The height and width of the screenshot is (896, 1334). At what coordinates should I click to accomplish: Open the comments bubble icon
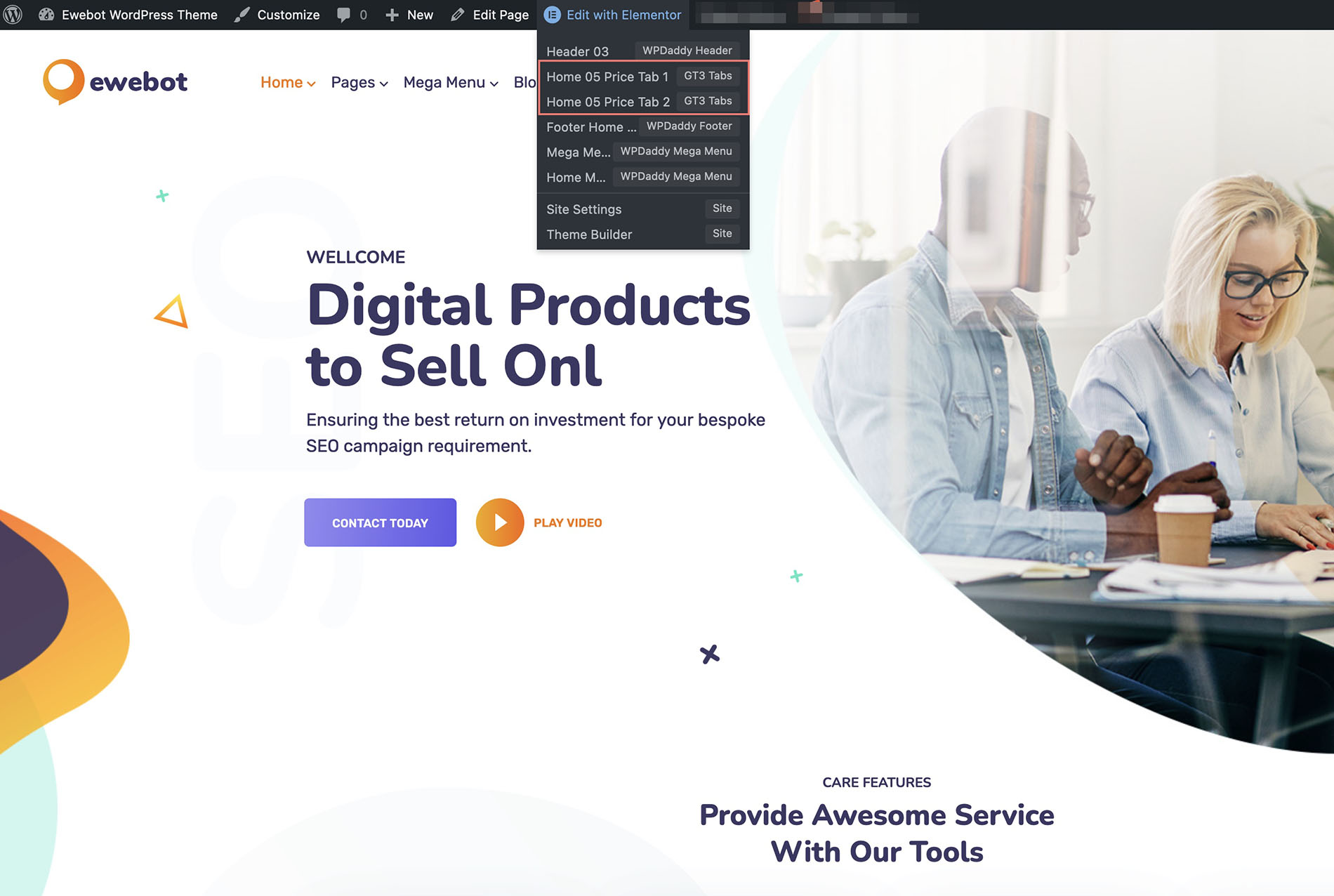click(343, 15)
